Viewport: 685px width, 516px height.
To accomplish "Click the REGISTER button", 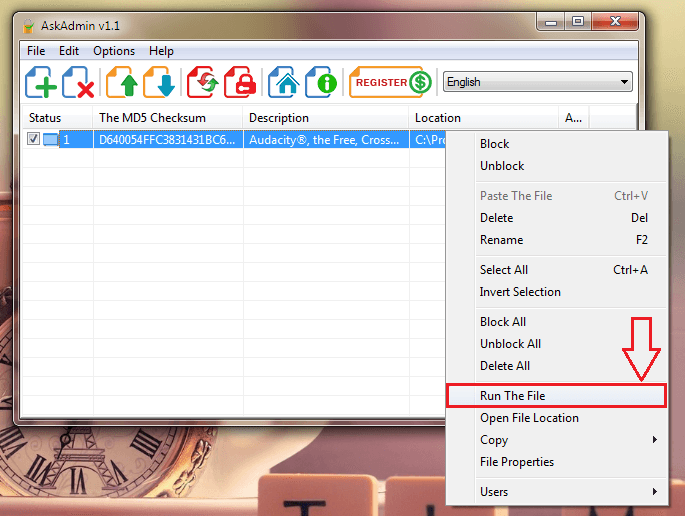I will click(x=389, y=83).
